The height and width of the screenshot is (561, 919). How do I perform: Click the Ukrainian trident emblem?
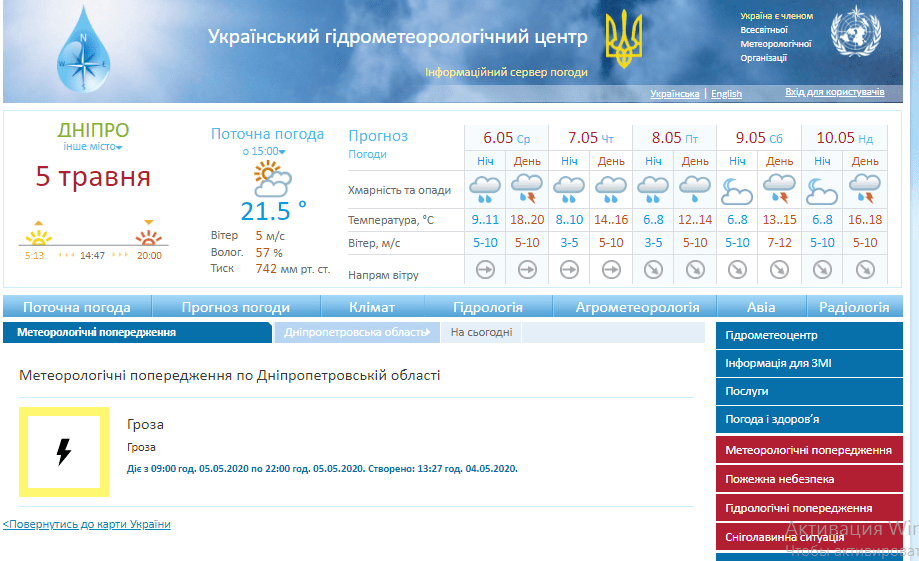(625, 40)
